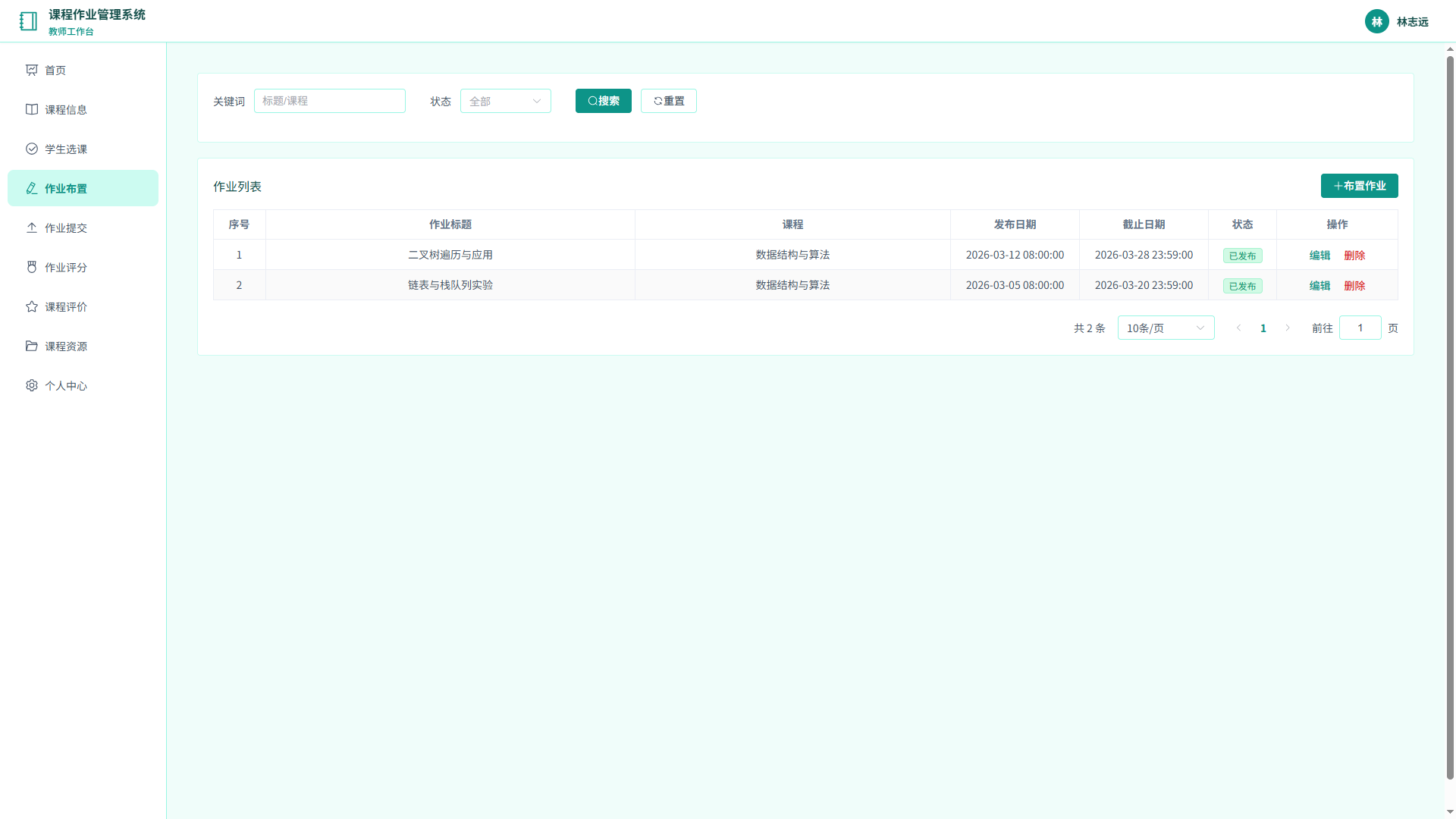This screenshot has height=819, width=1456.
Task: Edit the 链表与栈队列实验 assignment
Action: [1320, 286]
